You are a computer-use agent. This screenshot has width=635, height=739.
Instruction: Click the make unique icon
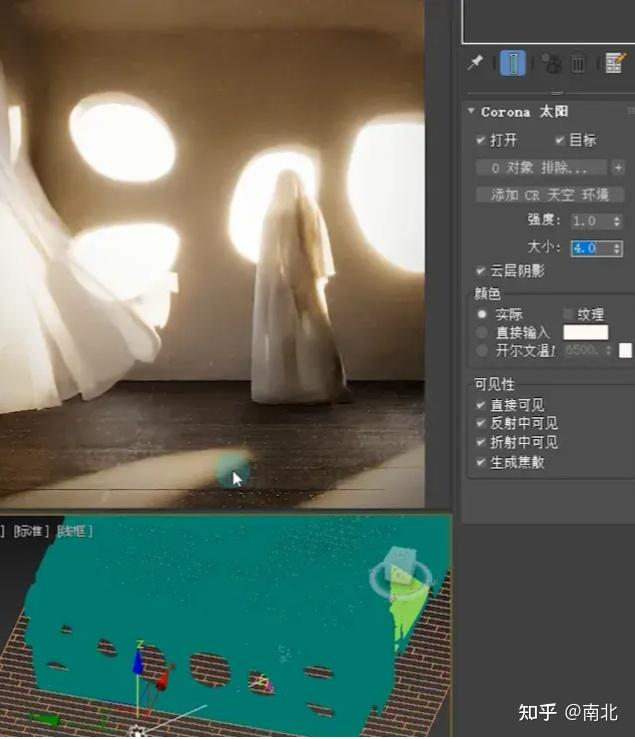[551, 63]
